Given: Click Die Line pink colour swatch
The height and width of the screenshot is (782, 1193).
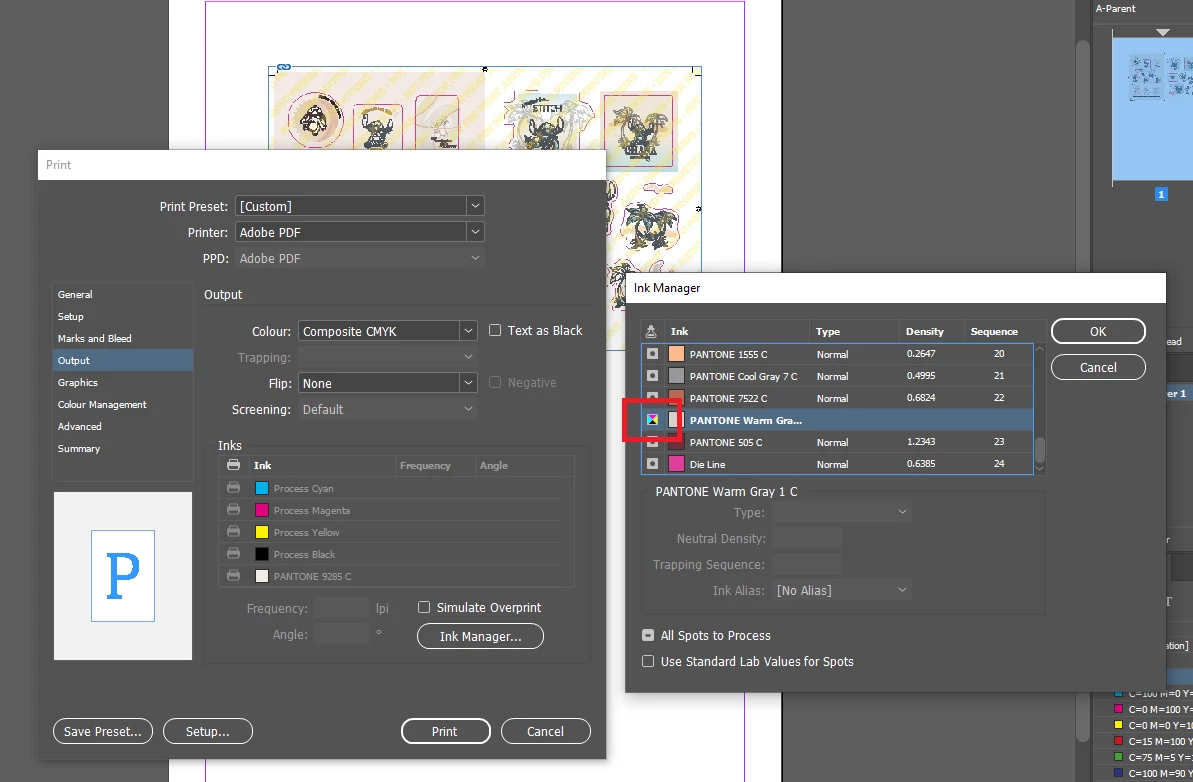Looking at the screenshot, I should (676, 464).
